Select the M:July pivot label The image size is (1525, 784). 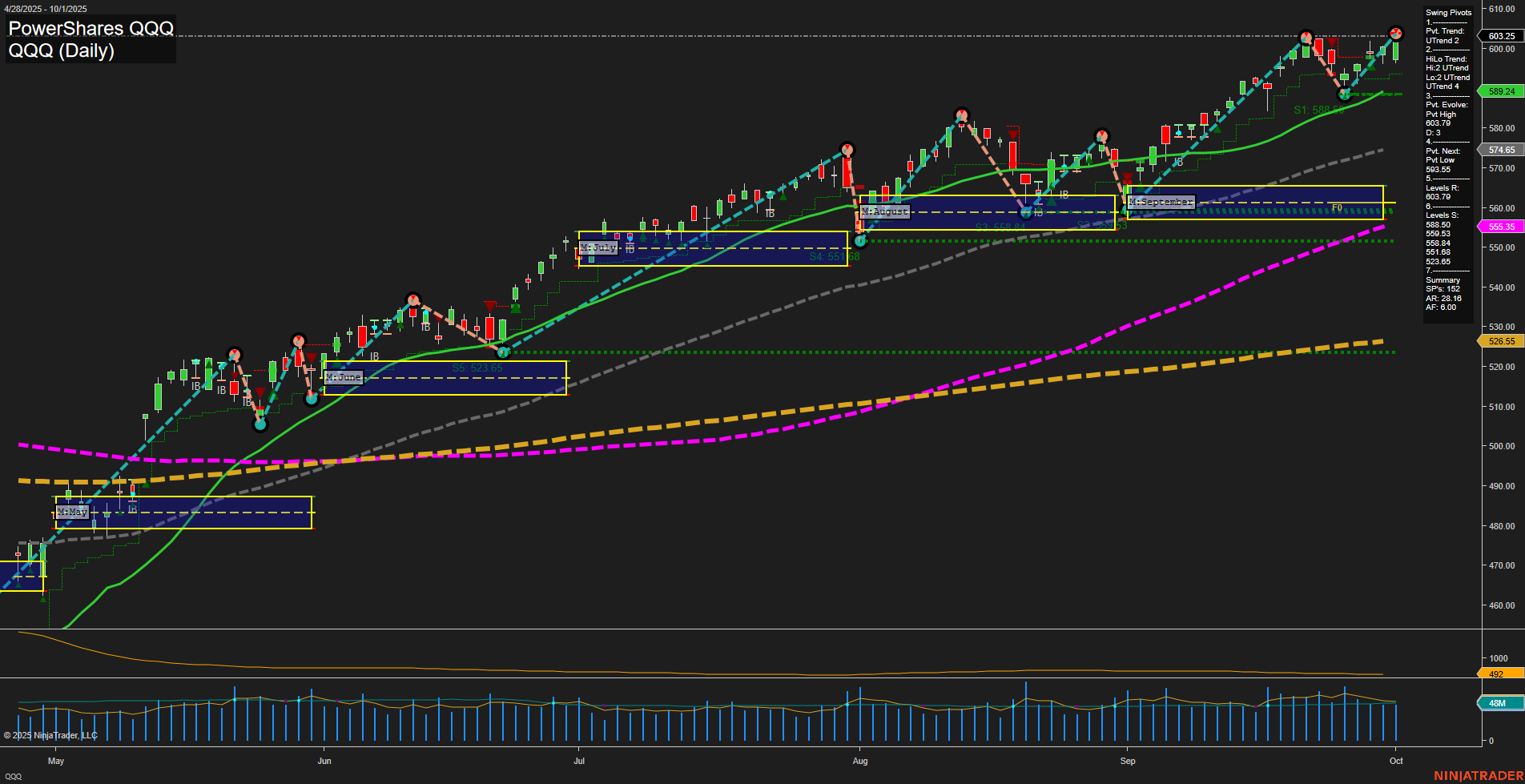599,247
